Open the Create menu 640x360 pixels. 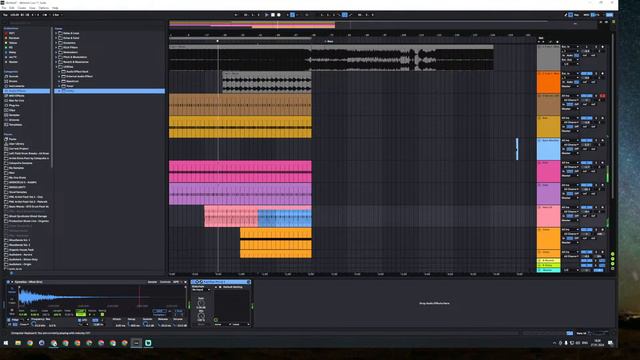(22, 8)
